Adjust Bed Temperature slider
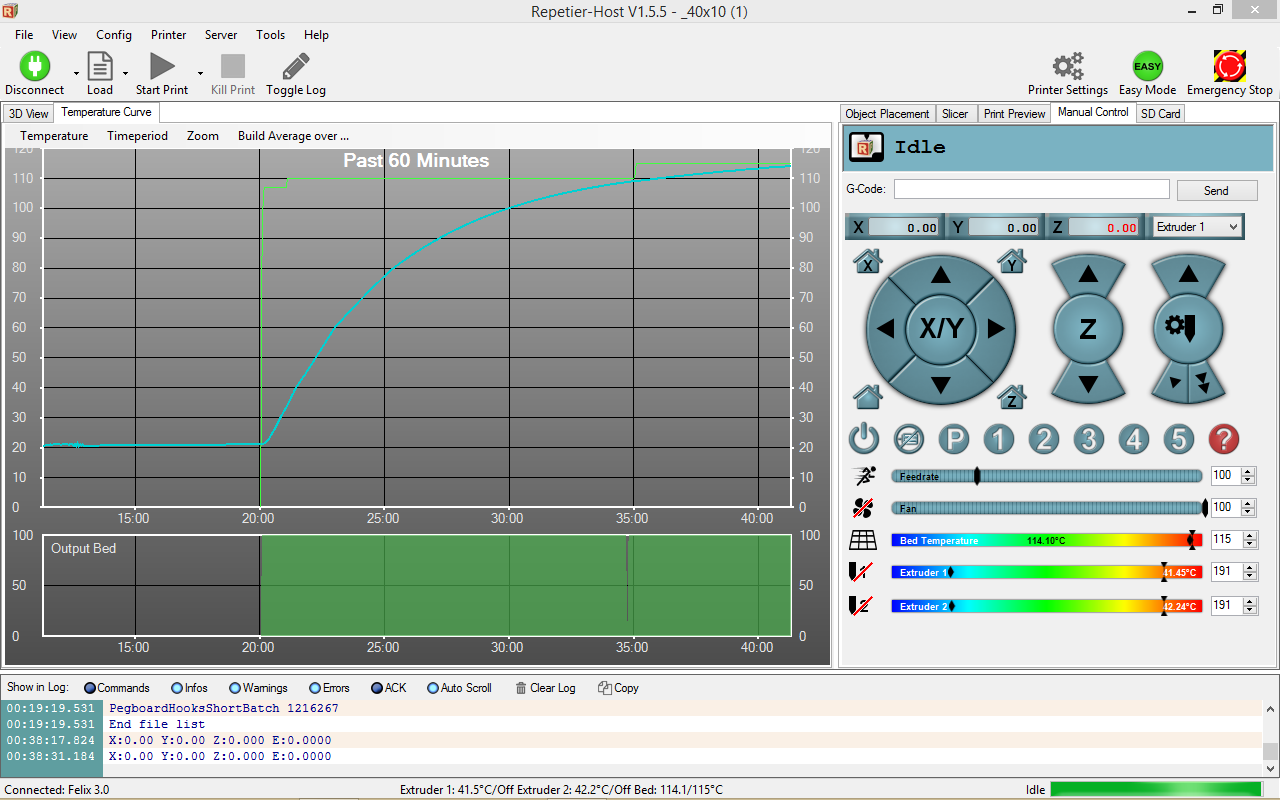The image size is (1280, 800). [x=1047, y=540]
